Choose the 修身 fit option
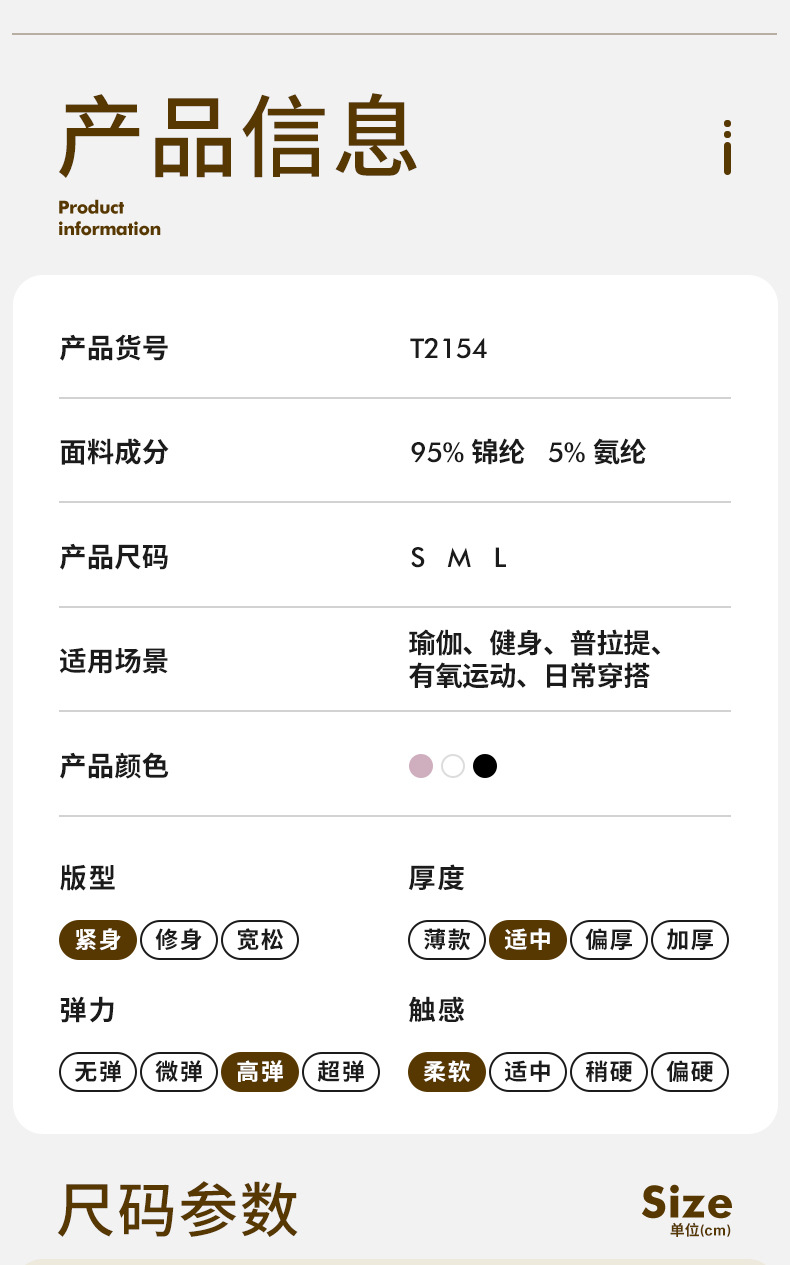The image size is (790, 1265). (179, 940)
